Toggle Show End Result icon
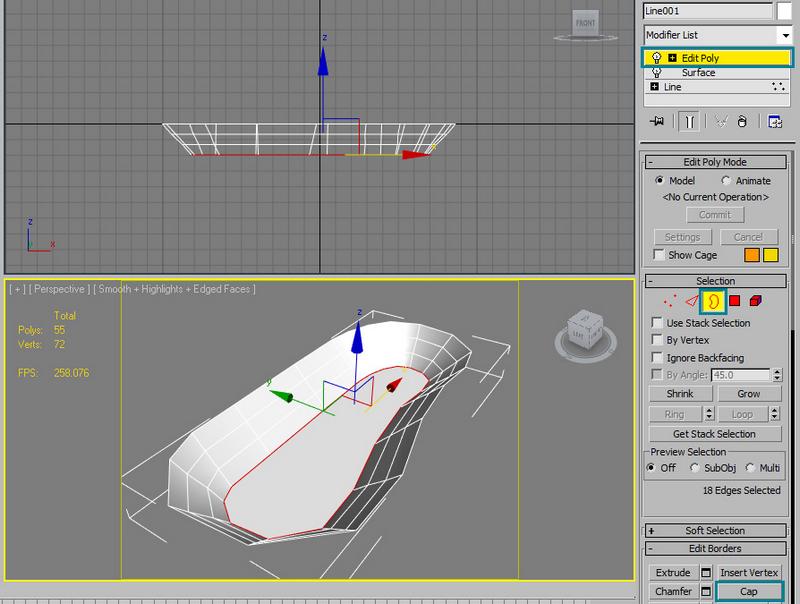800x604 pixels. pos(688,121)
